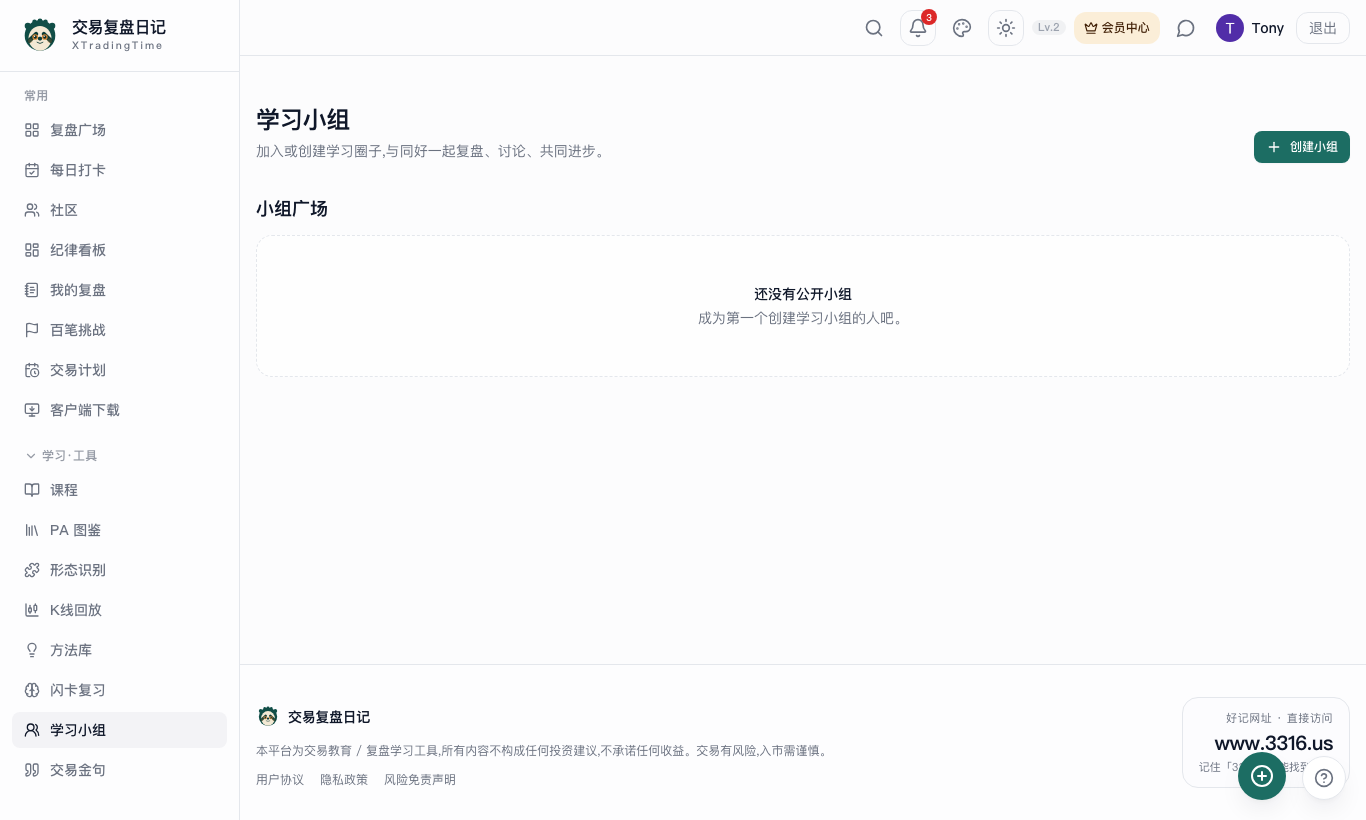Open 隐私政策 privacy policy link
Image resolution: width=1366 pixels, height=820 pixels.
pos(344,780)
